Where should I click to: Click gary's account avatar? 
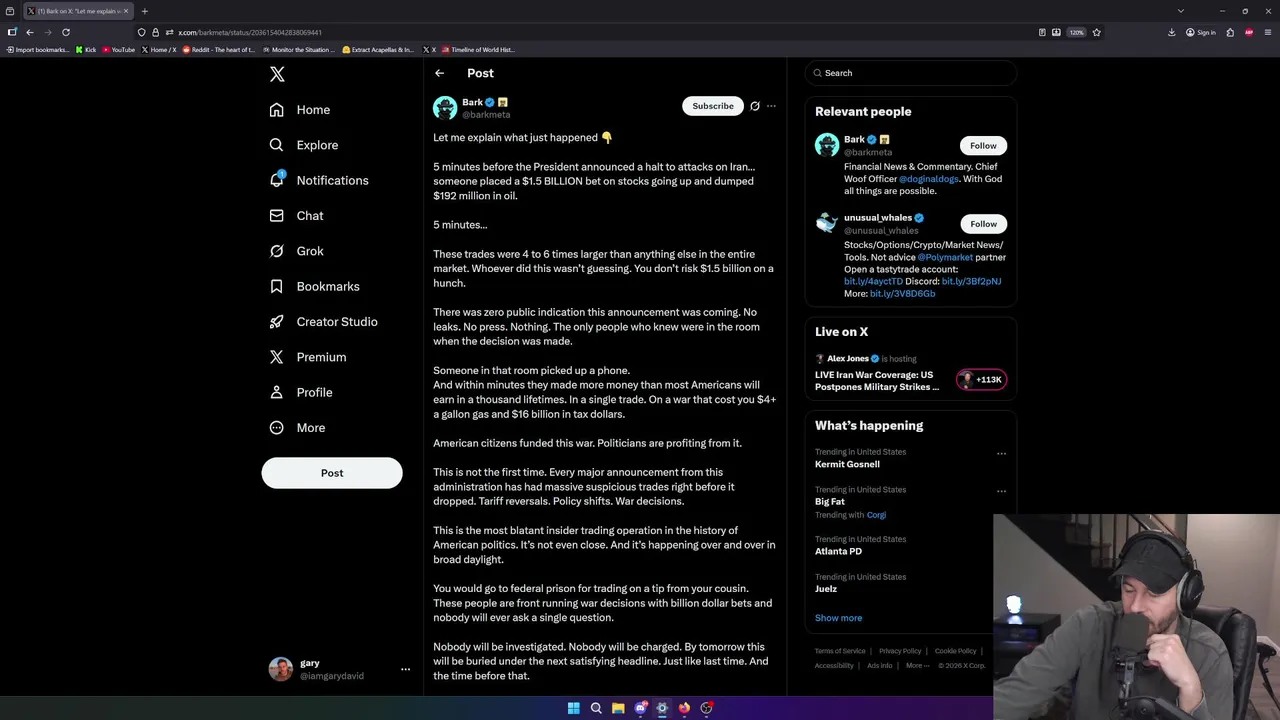(281, 669)
